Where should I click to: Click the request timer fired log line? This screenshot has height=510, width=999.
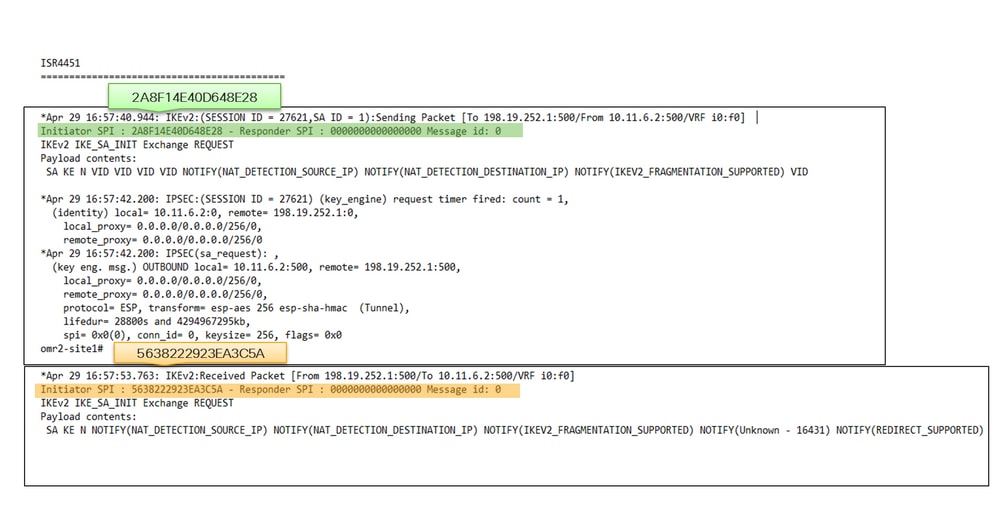[x=305, y=199]
